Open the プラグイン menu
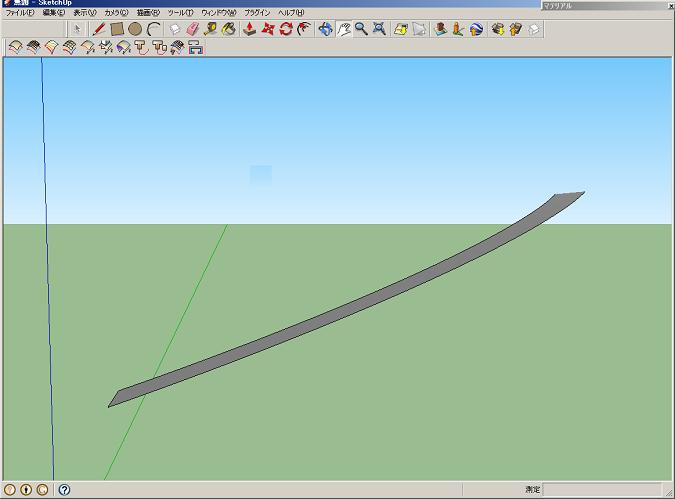675x499 pixels. pos(257,13)
